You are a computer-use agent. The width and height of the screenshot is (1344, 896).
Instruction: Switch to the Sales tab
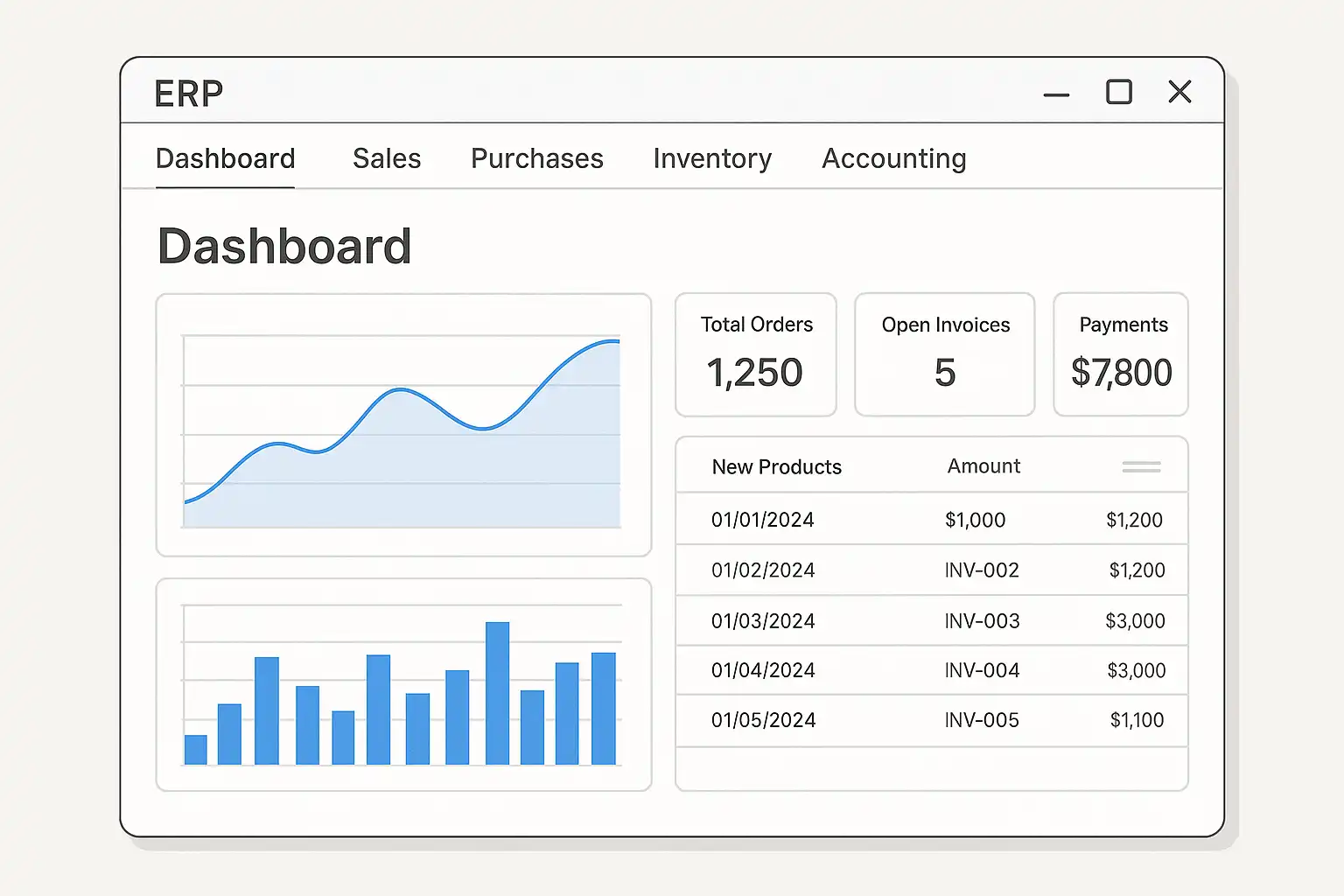click(x=387, y=158)
